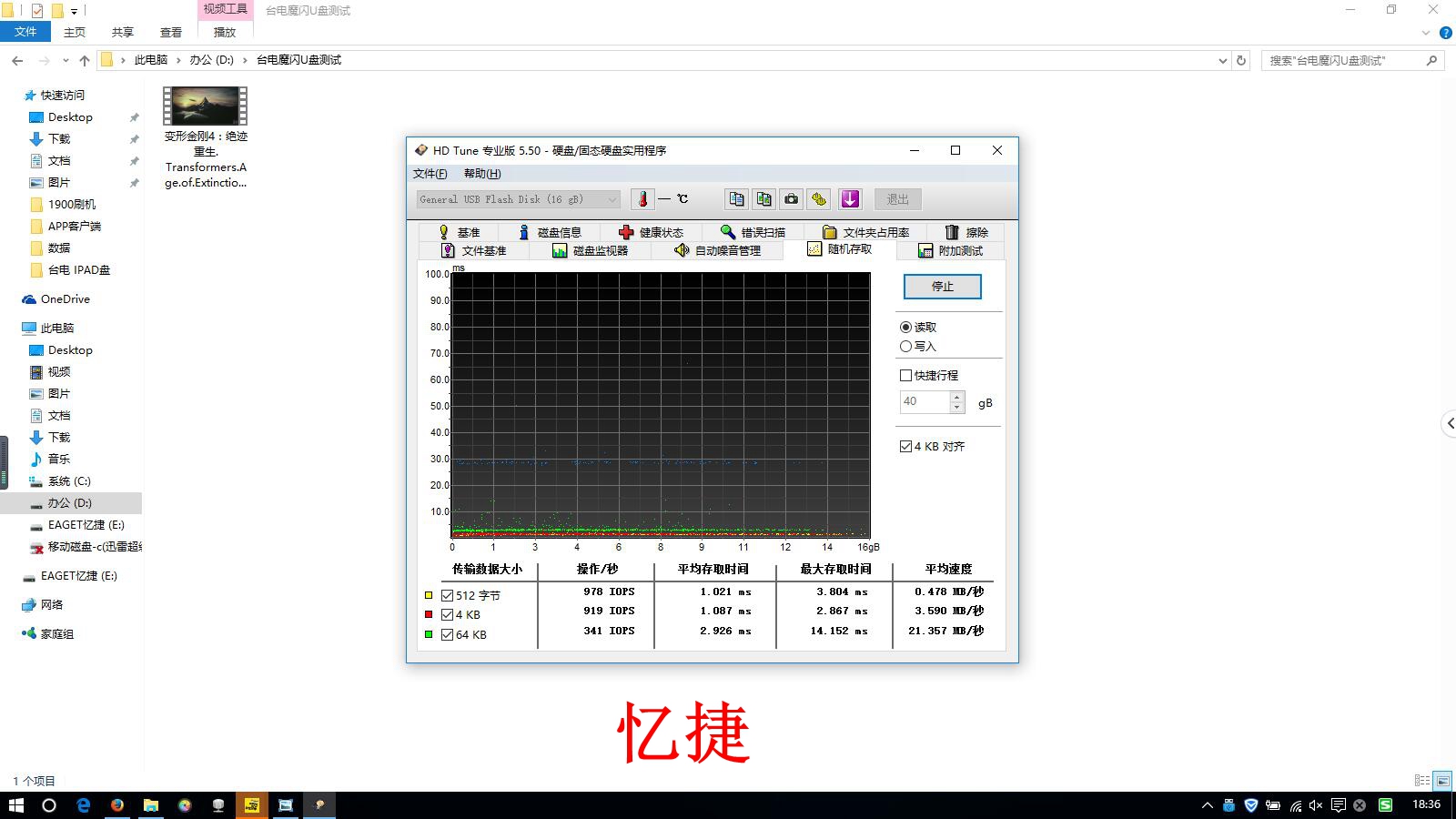
Task: Expand the breadcrumb arrow after 此电脑
Action: click(178, 60)
